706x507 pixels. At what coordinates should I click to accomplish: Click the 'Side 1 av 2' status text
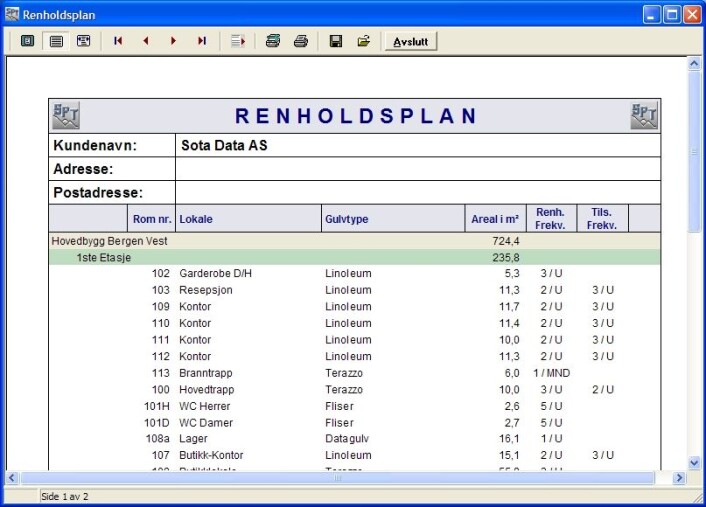(64, 497)
